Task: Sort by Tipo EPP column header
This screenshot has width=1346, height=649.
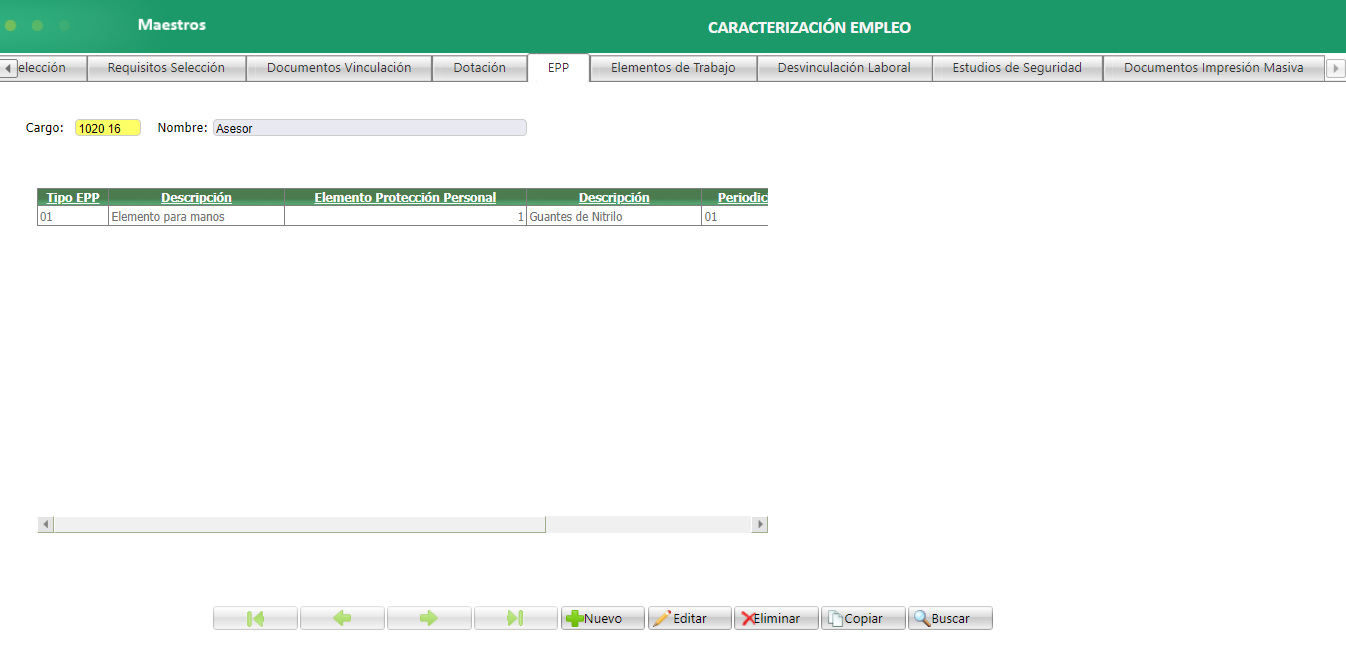Action: point(73,197)
